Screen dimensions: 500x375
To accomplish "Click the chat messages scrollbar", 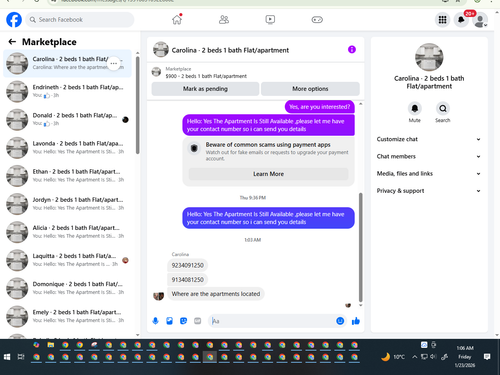I will tap(360, 247).
